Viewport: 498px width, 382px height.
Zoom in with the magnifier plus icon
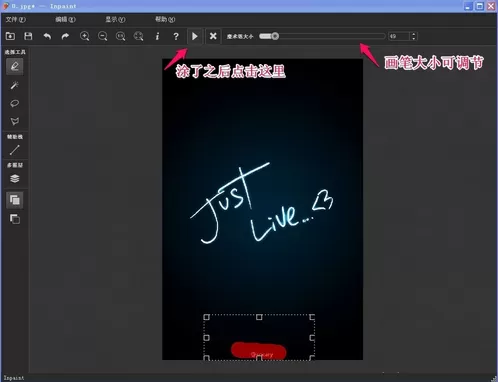(x=85, y=36)
